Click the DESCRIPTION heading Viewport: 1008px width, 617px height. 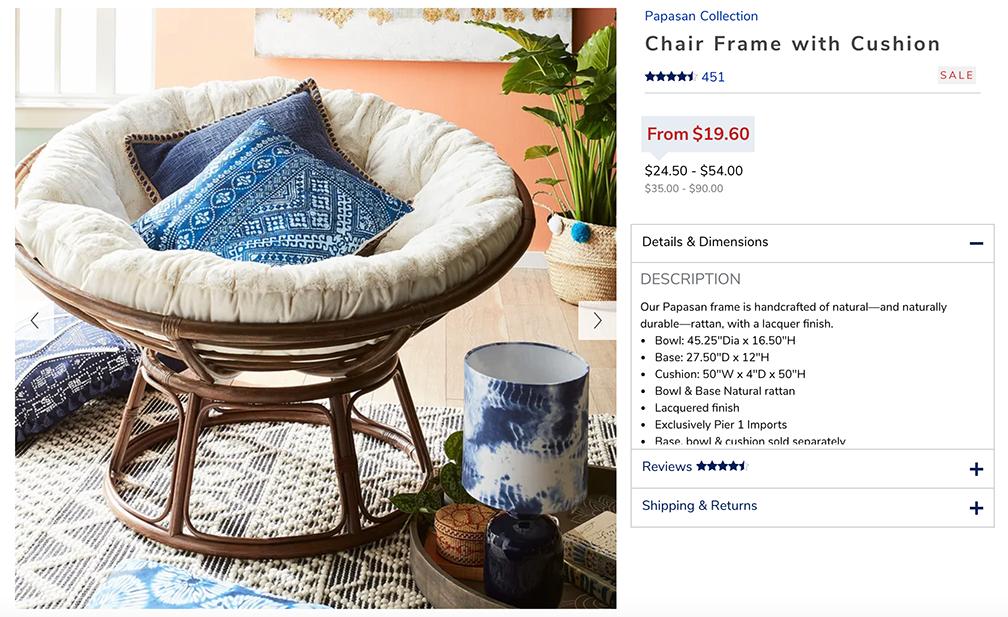tap(690, 279)
